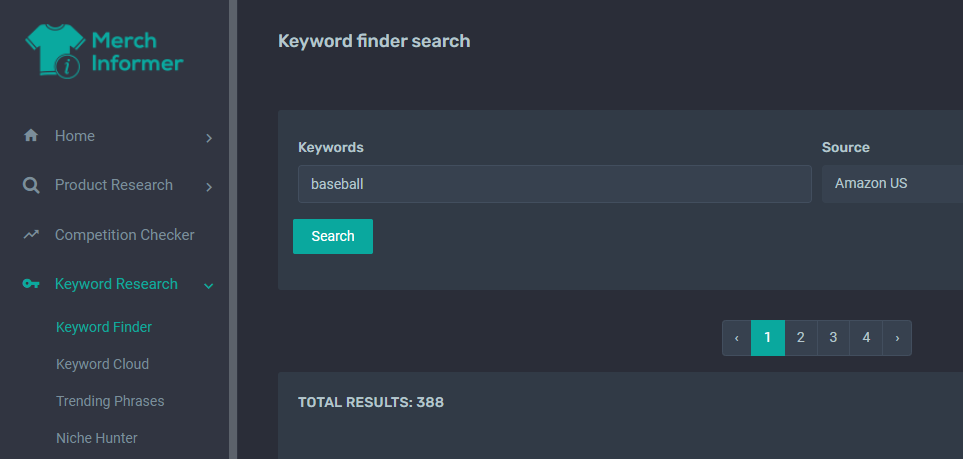Image resolution: width=963 pixels, height=459 pixels.
Task: Open the Amazon US source dropdown
Action: pyautogui.click(x=892, y=184)
